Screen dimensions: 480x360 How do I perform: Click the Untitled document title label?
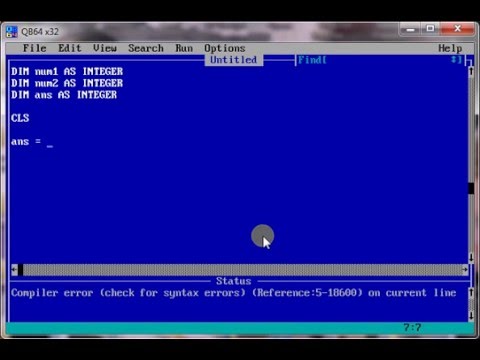tap(233, 60)
